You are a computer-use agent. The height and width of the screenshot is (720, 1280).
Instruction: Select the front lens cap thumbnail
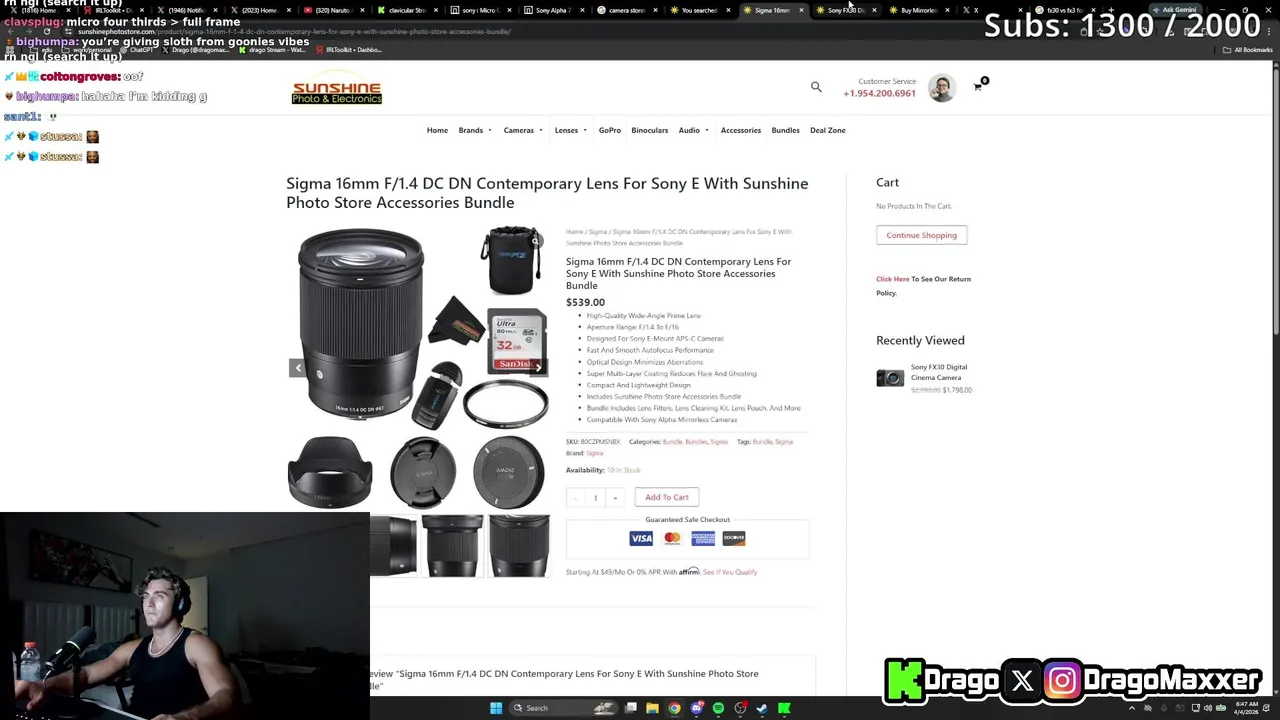click(x=422, y=472)
